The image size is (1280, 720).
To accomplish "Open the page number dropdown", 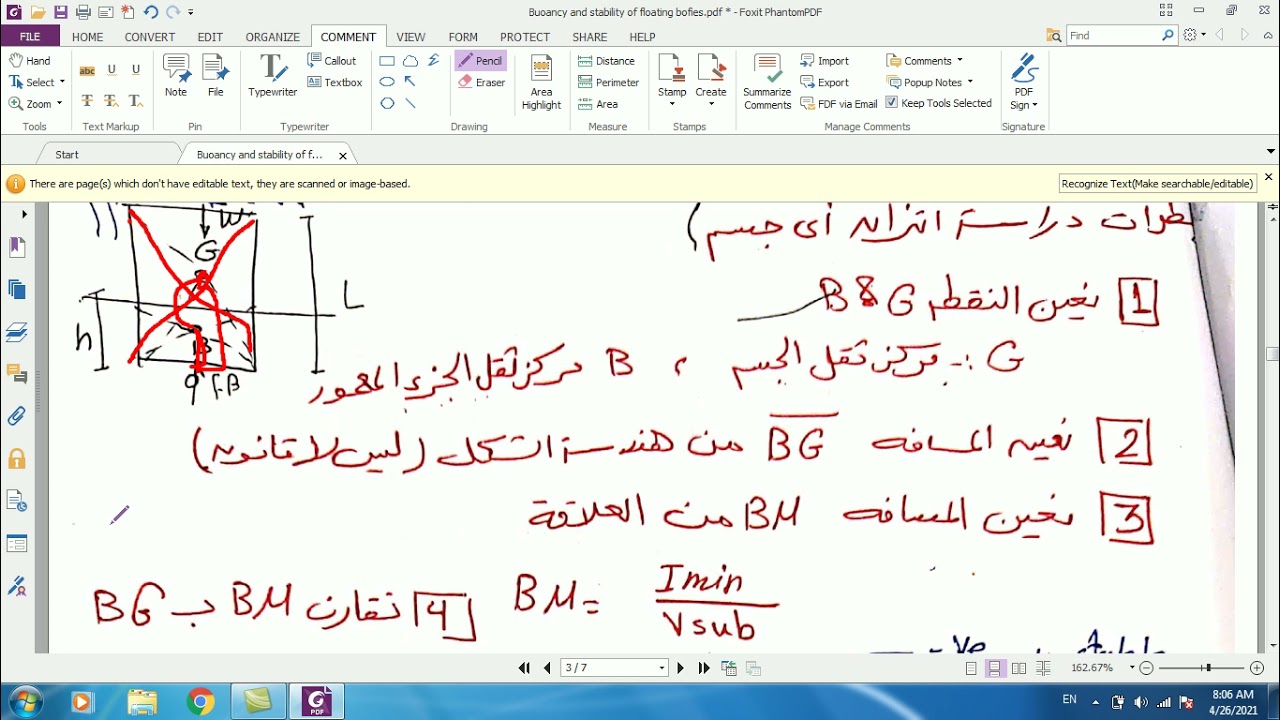I will 662,668.
